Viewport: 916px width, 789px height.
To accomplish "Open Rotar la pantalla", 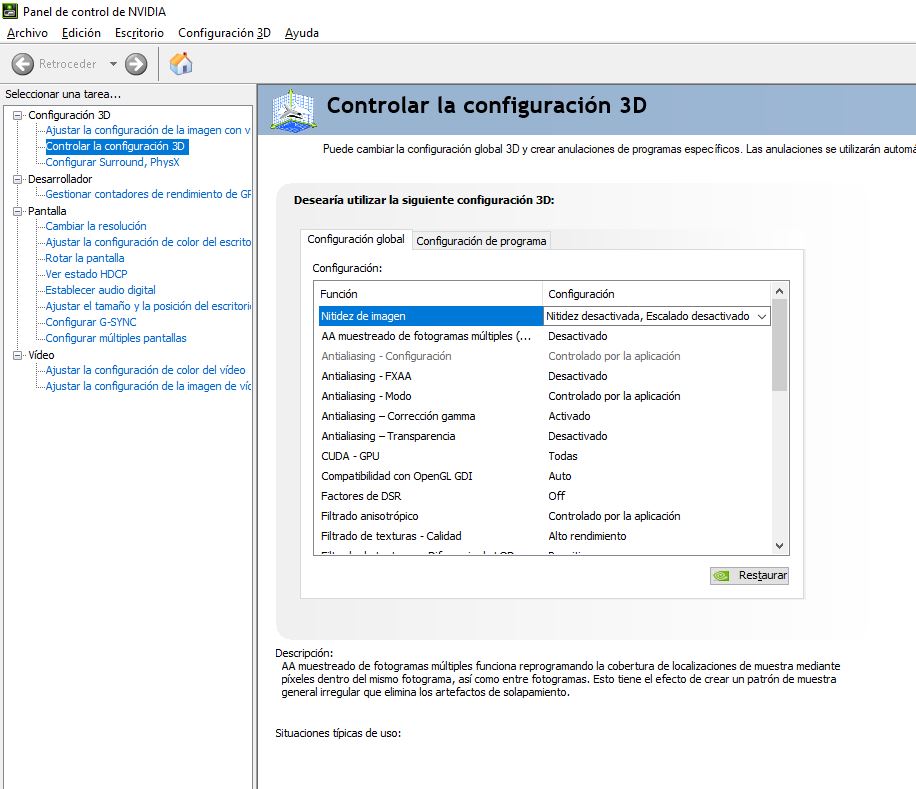I will pyautogui.click(x=85, y=258).
